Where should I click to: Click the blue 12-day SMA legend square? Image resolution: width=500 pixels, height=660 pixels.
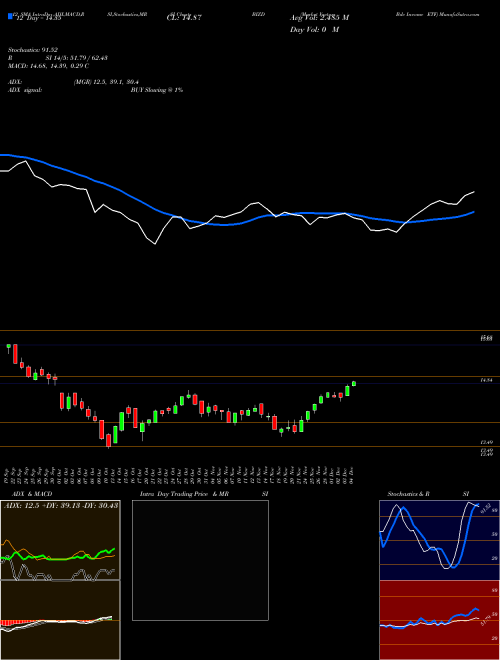tap(10, 17)
